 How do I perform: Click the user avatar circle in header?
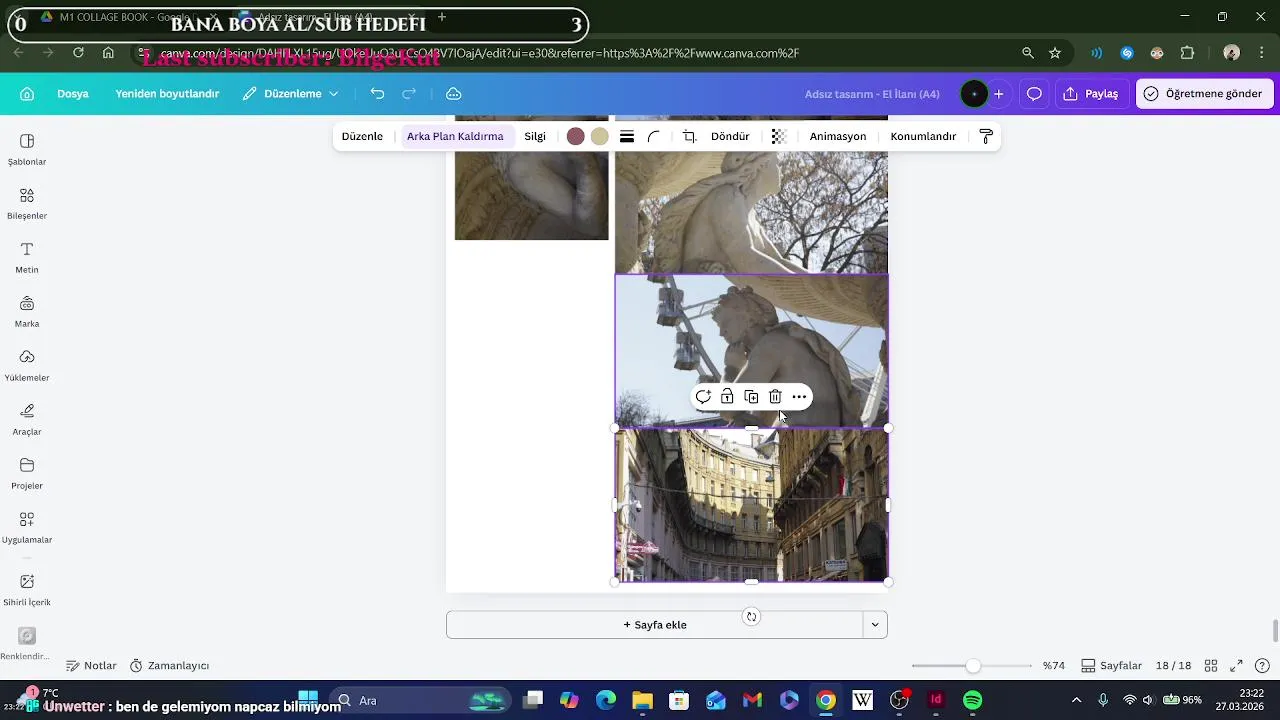tap(974, 94)
